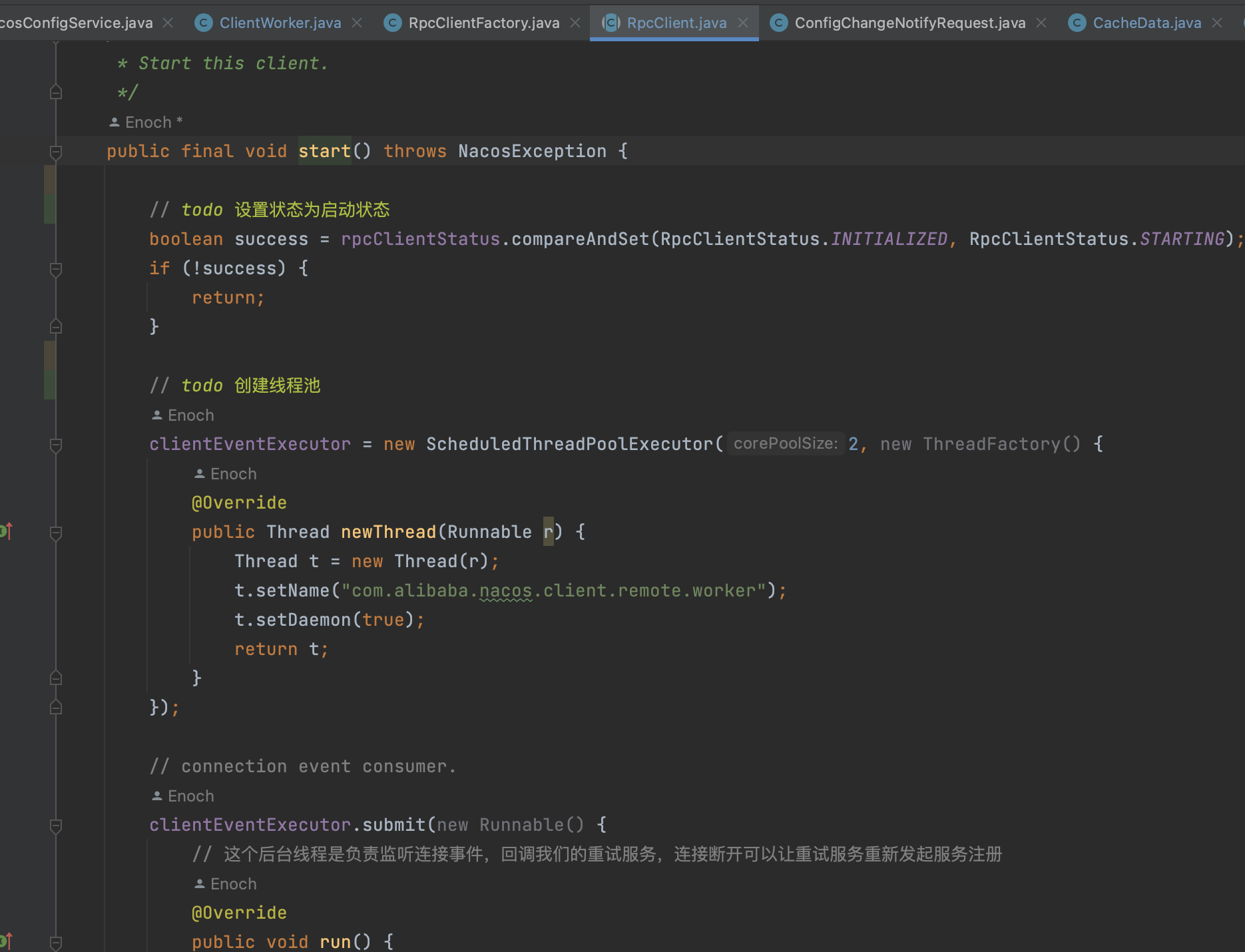Open Enoch author hint above clientEventExecutor assignment

pos(182,415)
